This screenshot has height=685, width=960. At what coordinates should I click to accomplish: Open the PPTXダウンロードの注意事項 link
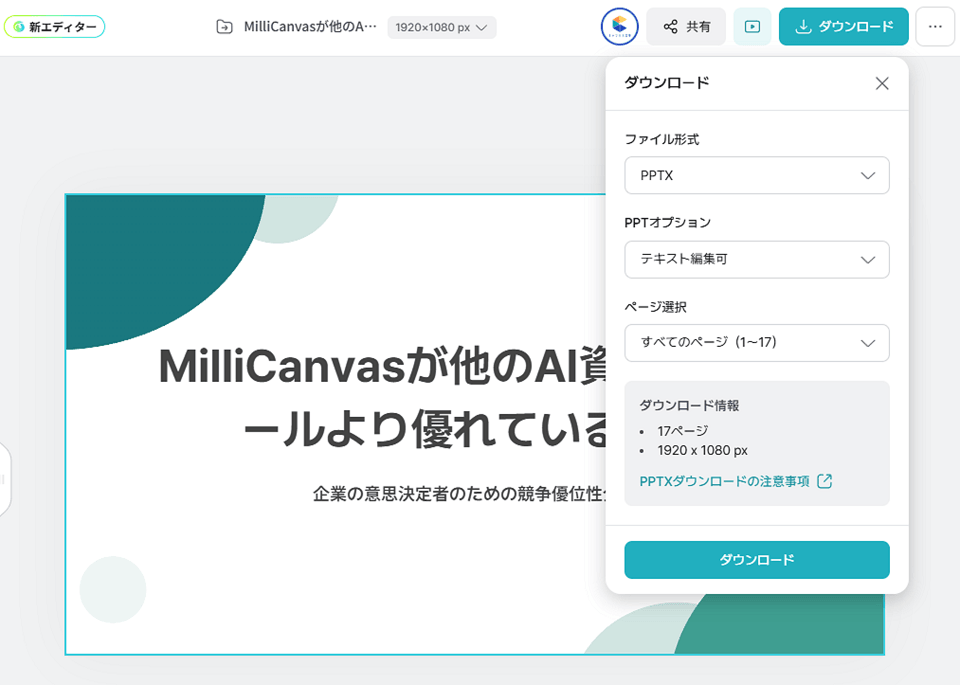pos(724,482)
